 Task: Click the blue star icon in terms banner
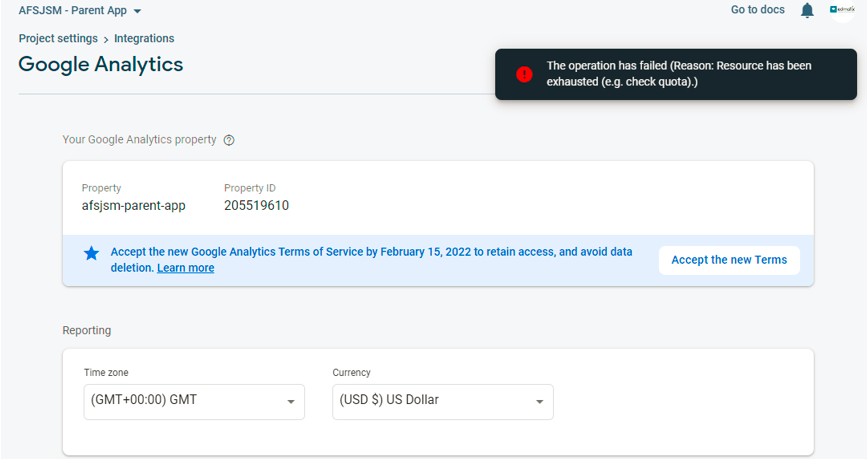[91, 254]
